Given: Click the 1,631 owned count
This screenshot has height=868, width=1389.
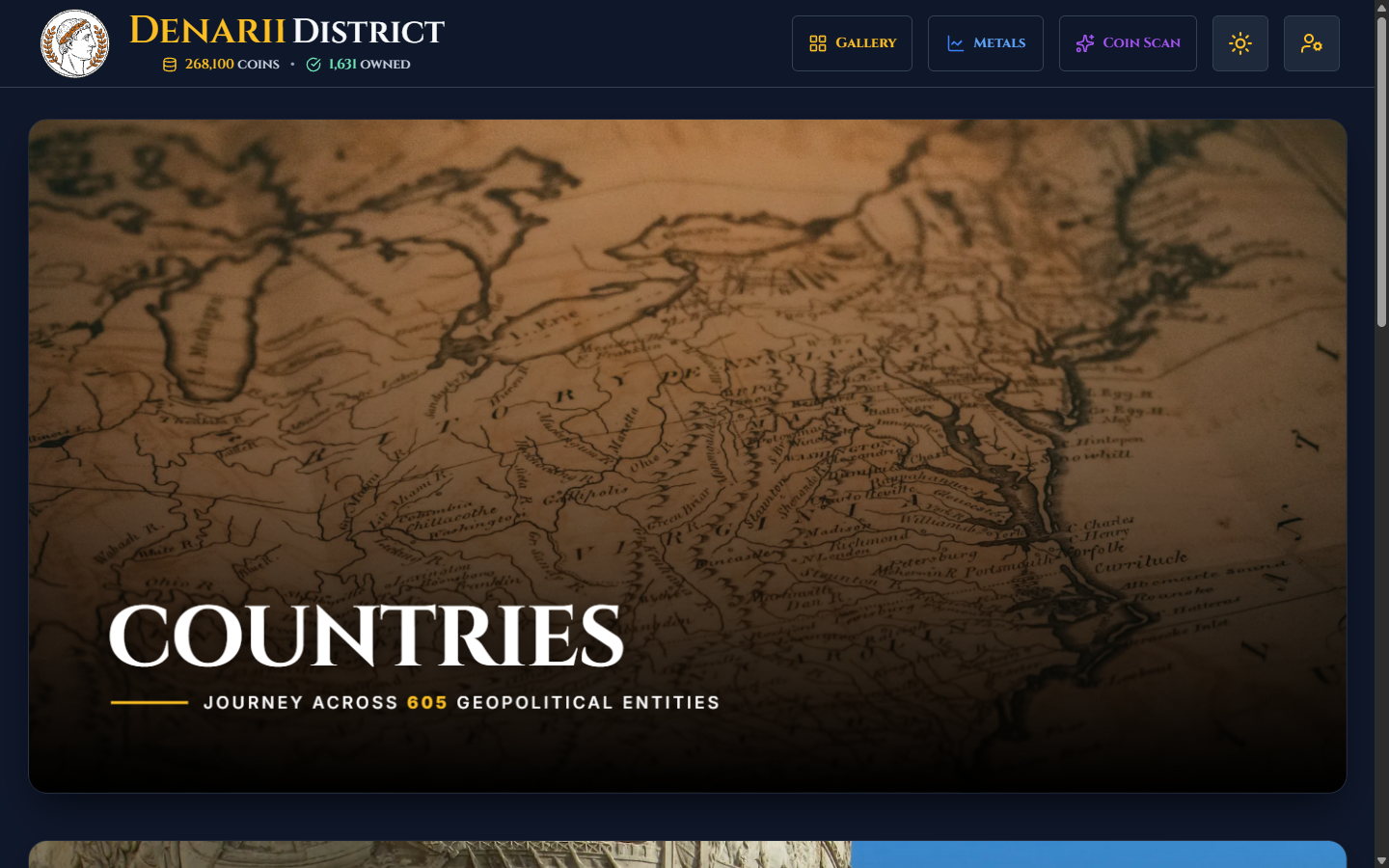Looking at the screenshot, I should [x=358, y=65].
